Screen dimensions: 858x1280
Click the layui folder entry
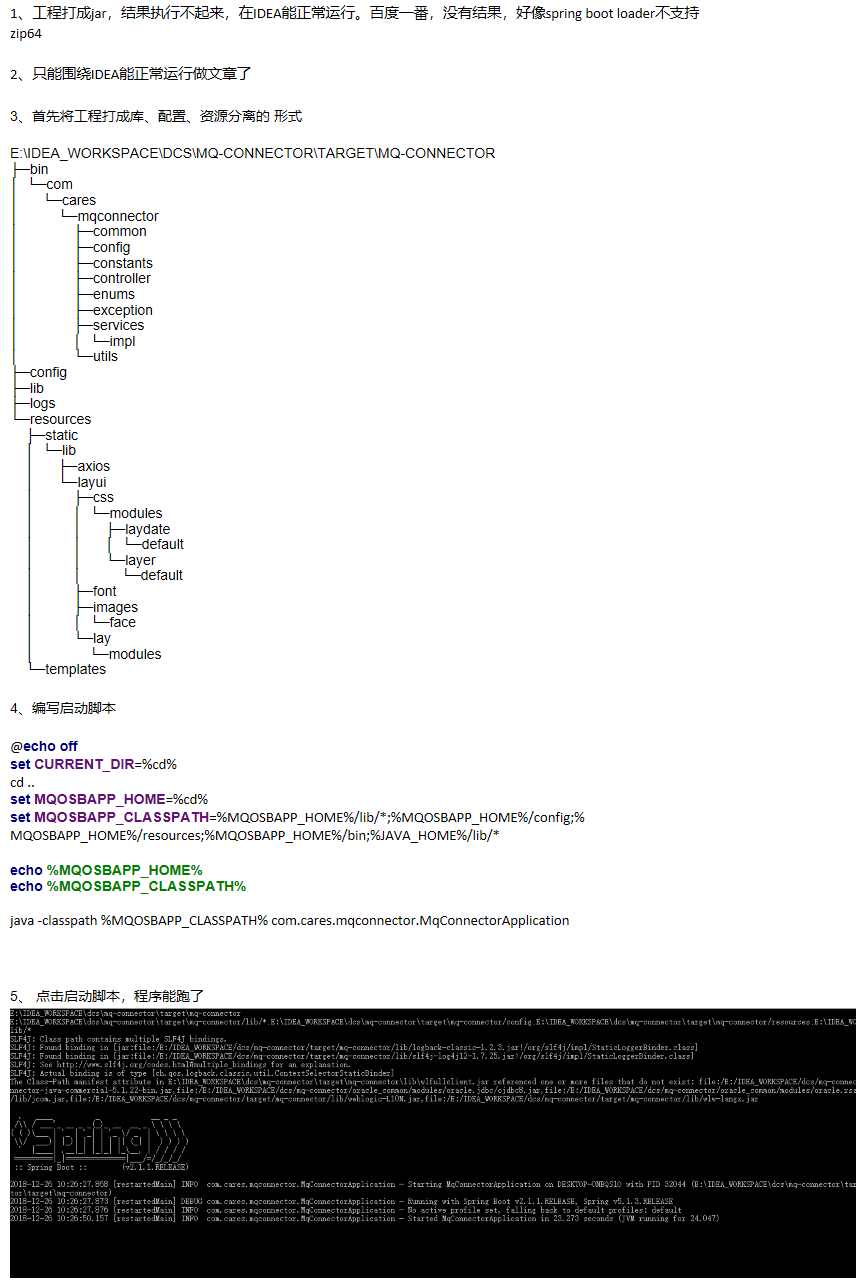pos(92,482)
